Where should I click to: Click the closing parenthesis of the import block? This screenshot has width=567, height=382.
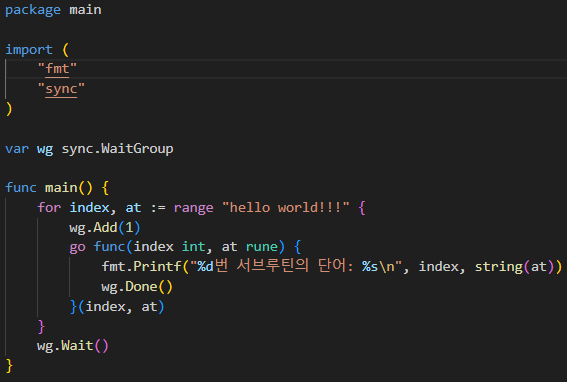(9, 109)
